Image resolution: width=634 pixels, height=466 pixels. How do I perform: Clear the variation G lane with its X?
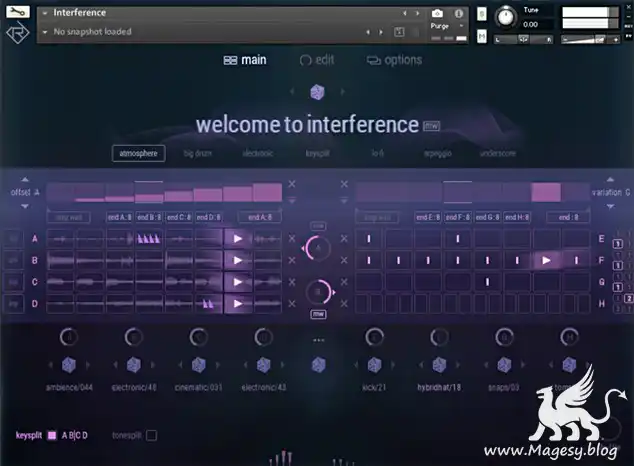[344, 184]
